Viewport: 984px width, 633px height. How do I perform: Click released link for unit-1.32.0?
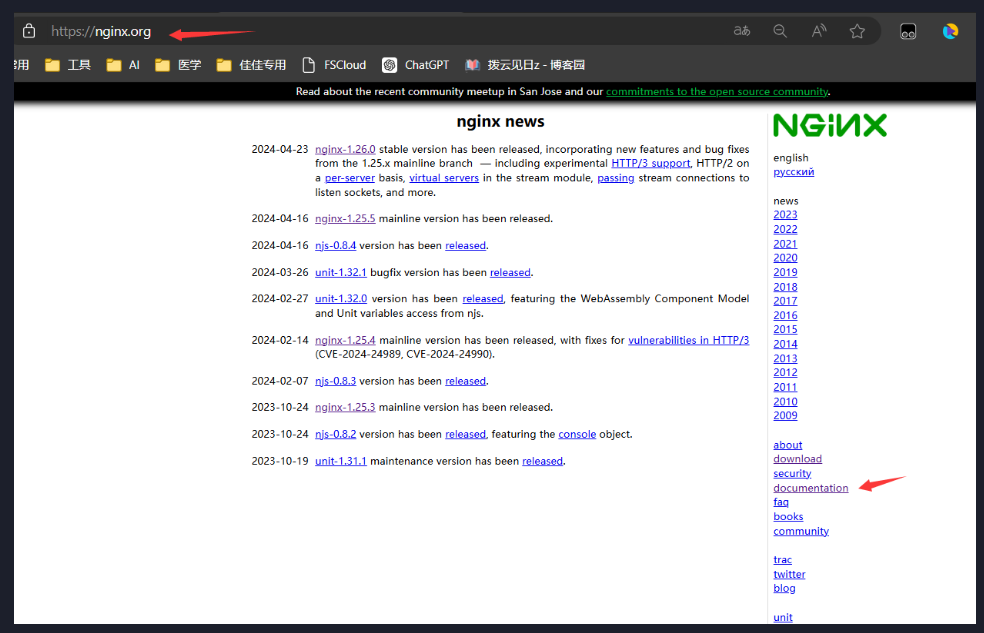pos(483,299)
